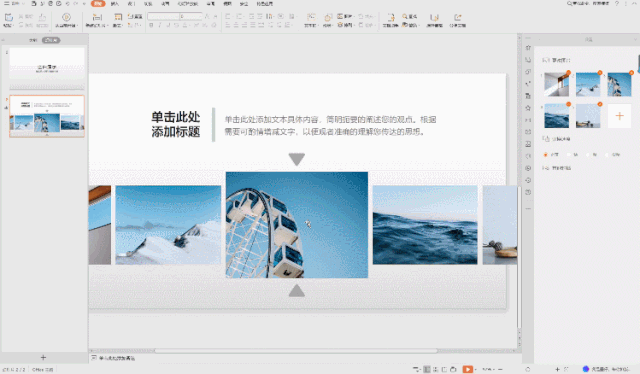Select the already-chosen orange radio option

[545, 155]
